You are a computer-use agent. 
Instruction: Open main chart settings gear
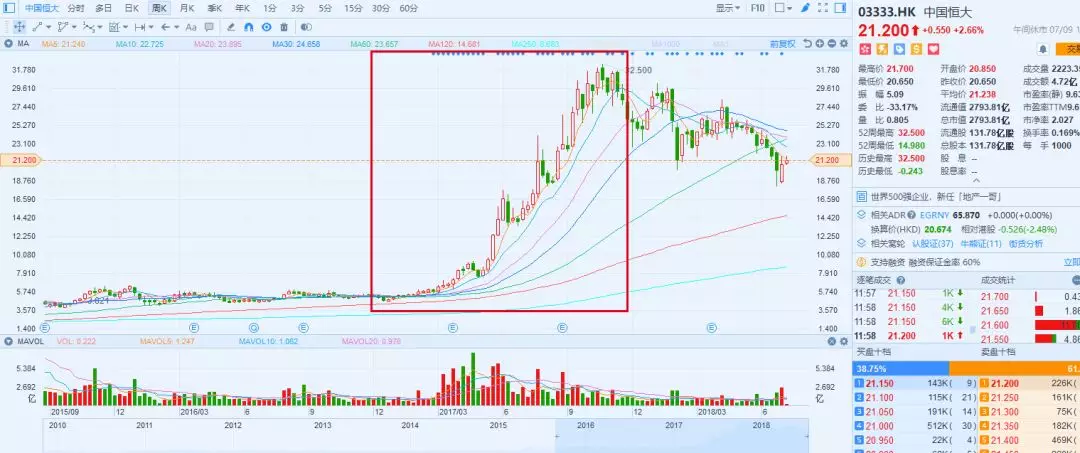(844, 43)
